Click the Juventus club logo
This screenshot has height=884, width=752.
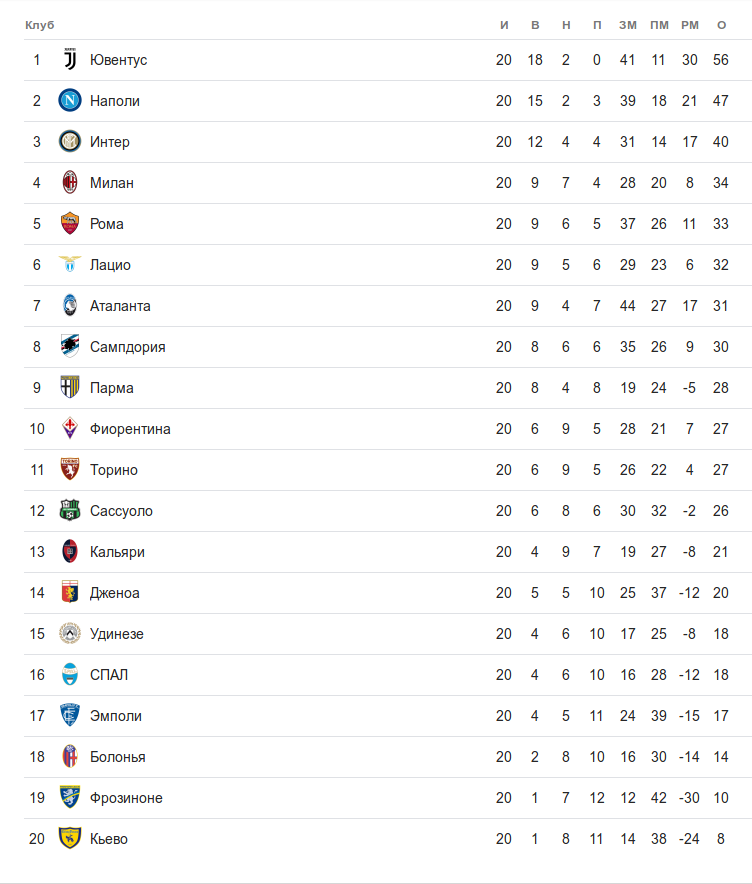[x=69, y=60]
